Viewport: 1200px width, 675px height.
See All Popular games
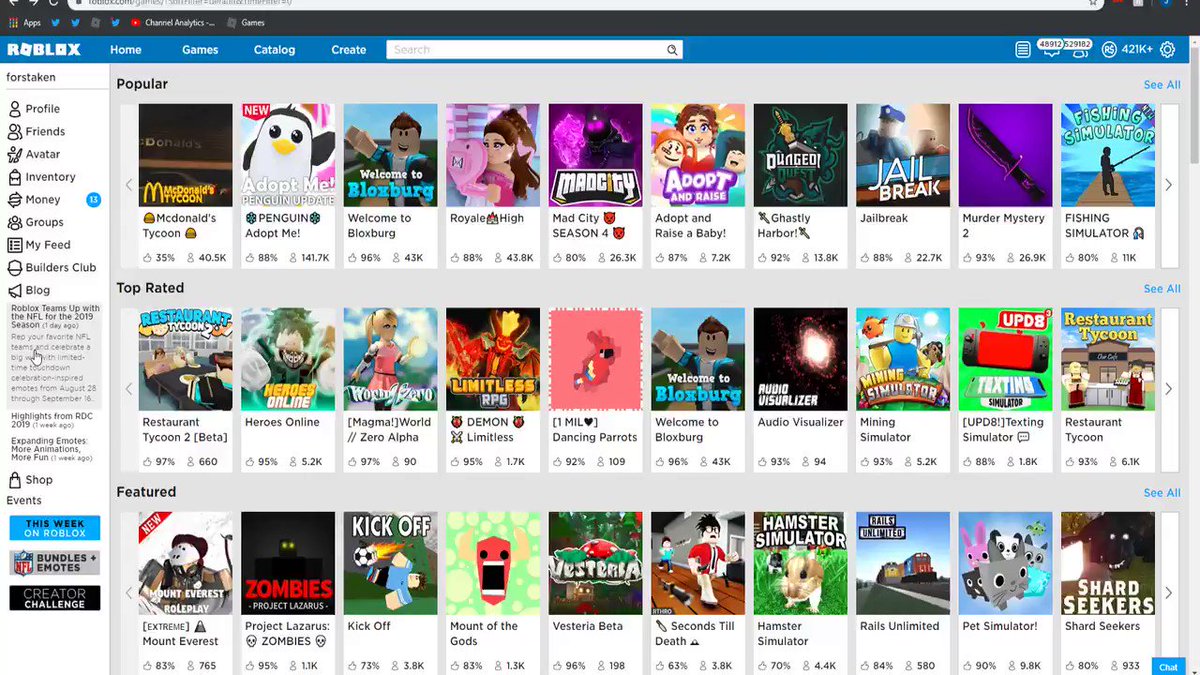(1162, 85)
